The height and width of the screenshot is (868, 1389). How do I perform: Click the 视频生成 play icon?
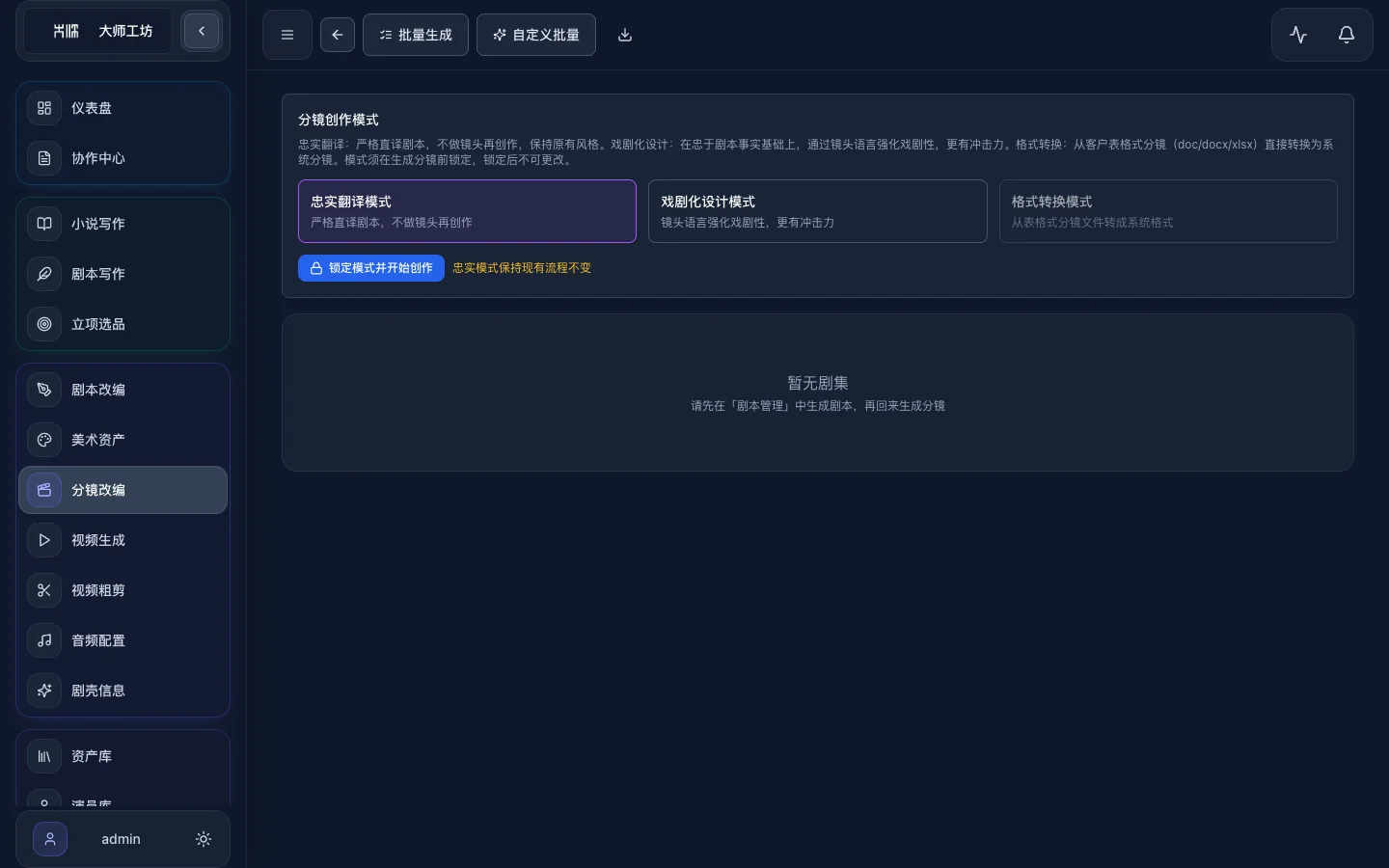click(44, 540)
